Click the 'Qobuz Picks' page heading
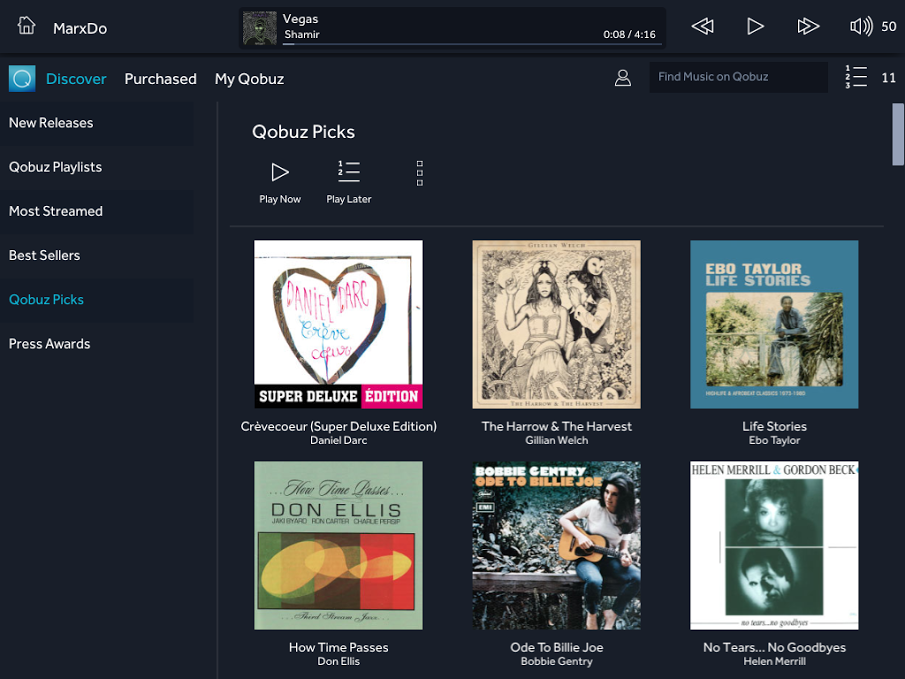The height and width of the screenshot is (679, 905). coord(304,132)
